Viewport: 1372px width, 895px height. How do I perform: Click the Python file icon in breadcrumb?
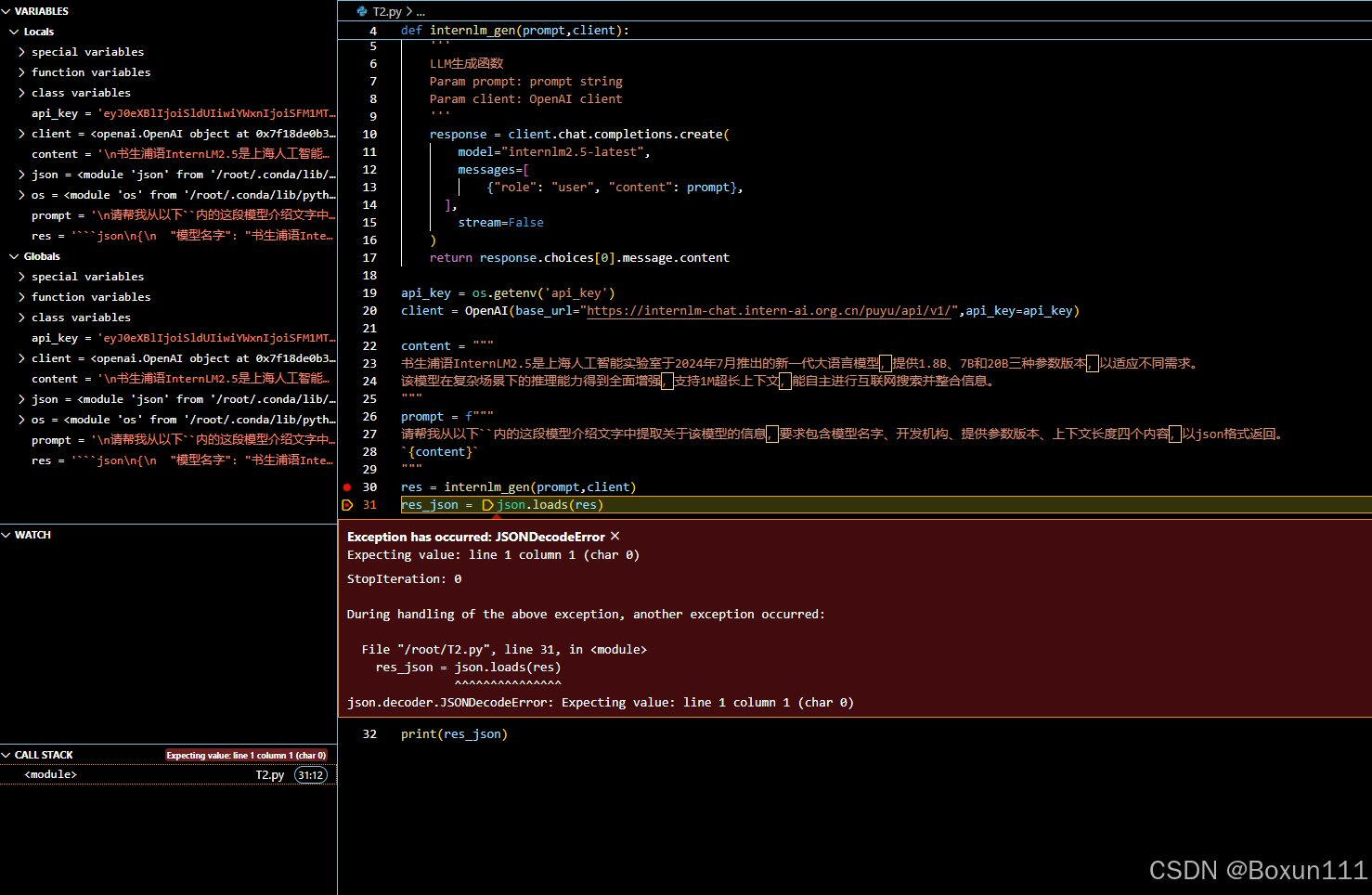(x=362, y=12)
